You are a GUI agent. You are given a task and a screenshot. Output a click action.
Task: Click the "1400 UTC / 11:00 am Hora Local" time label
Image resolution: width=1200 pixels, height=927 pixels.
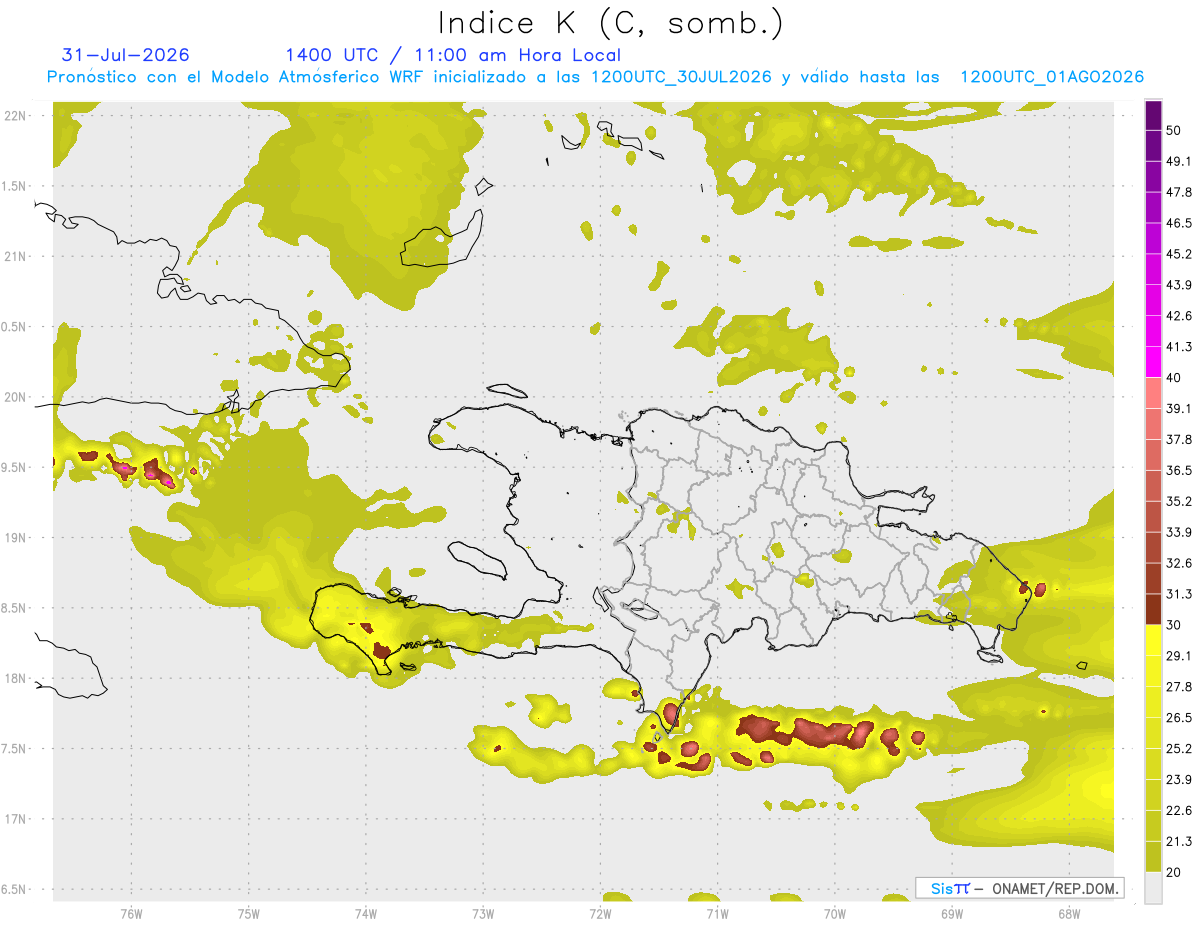pyautogui.click(x=453, y=55)
